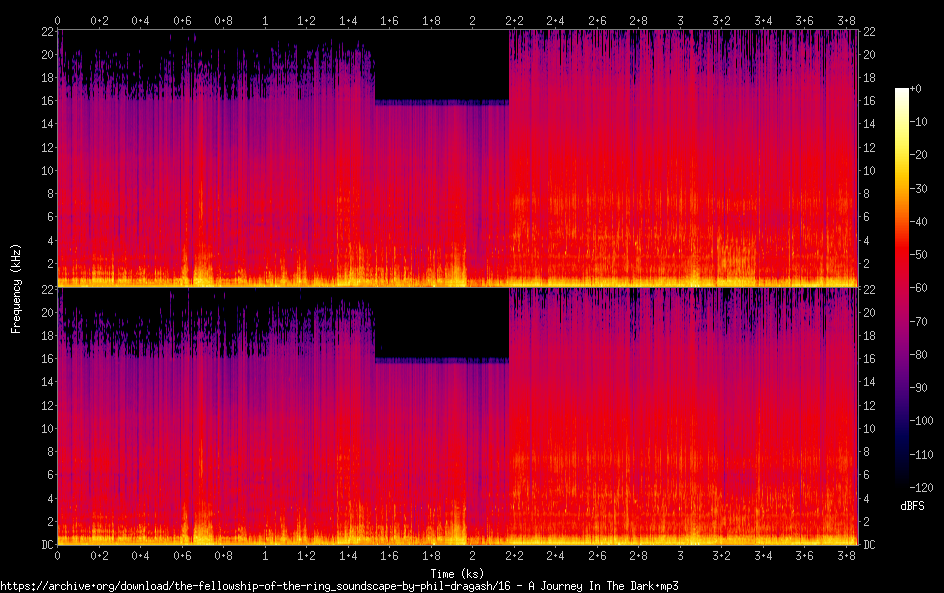Click the 1 tick on top time axis
944x593 pixels.
(x=265, y=20)
